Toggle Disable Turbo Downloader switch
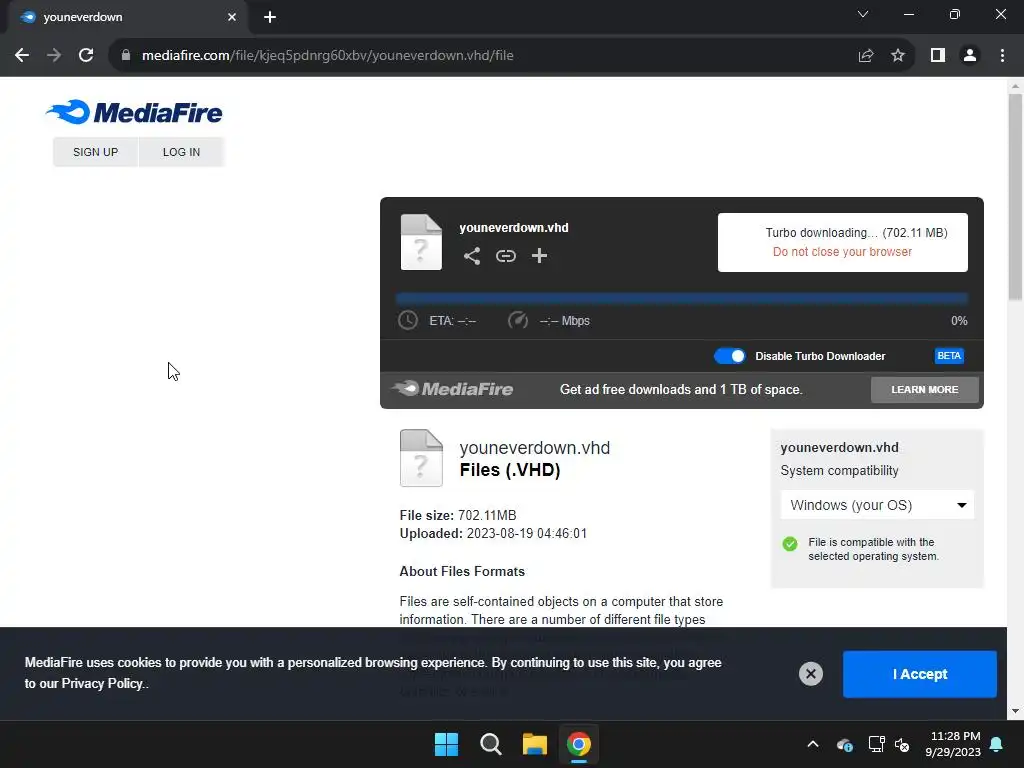Image resolution: width=1024 pixels, height=768 pixels. click(729, 356)
